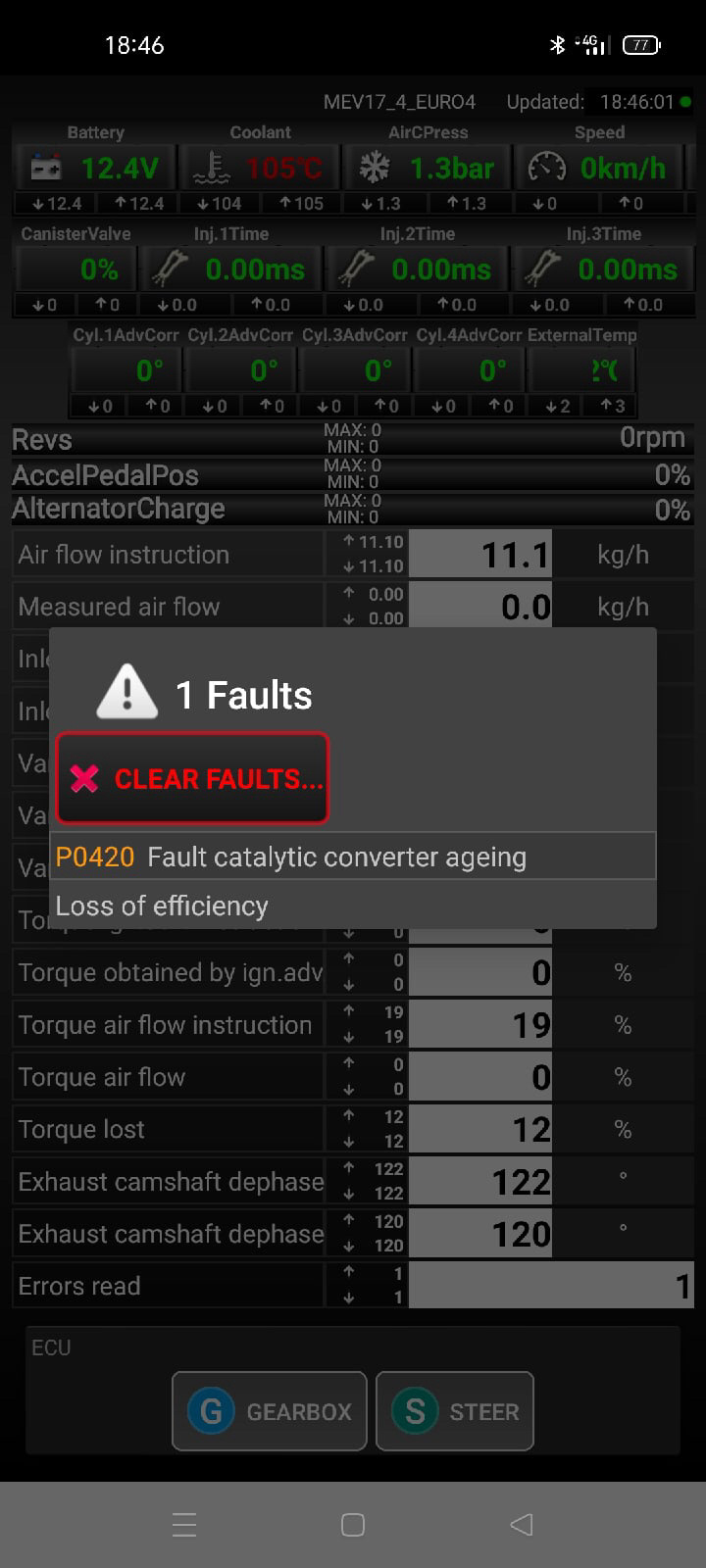
Task: Tap the coolant temperature icon
Action: coord(211,169)
